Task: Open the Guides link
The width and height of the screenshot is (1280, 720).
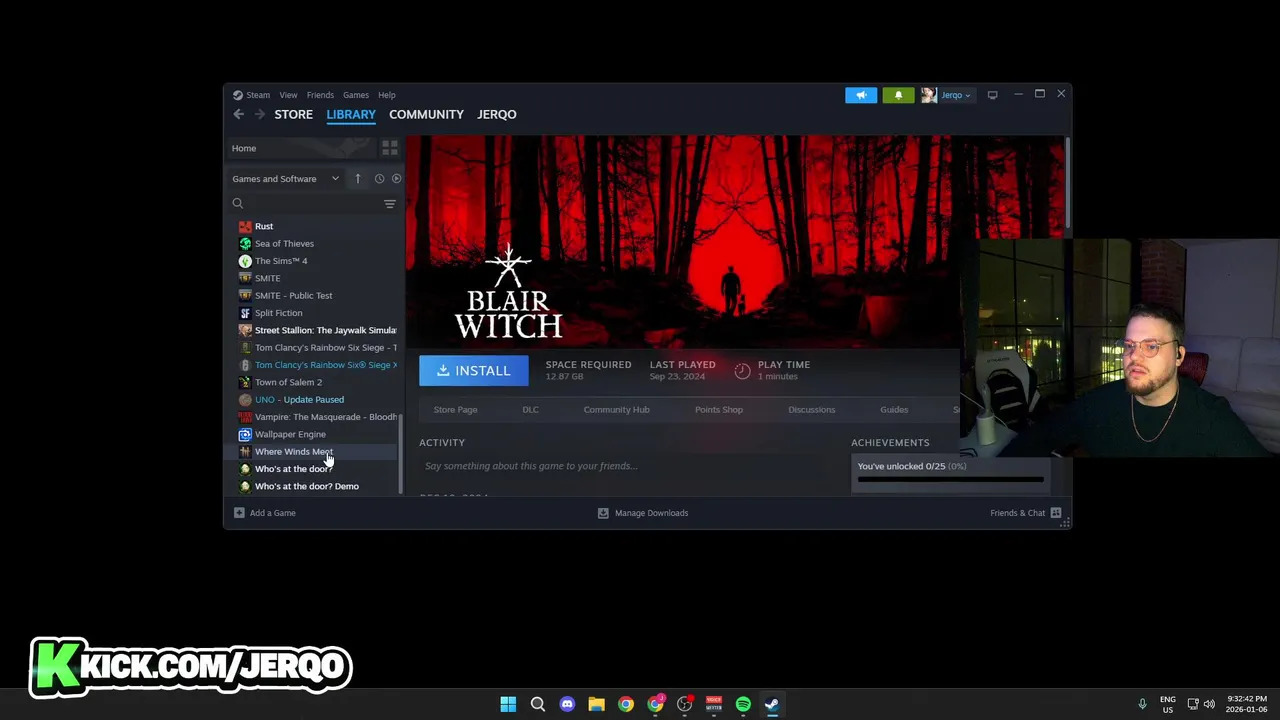Action: pos(894,409)
